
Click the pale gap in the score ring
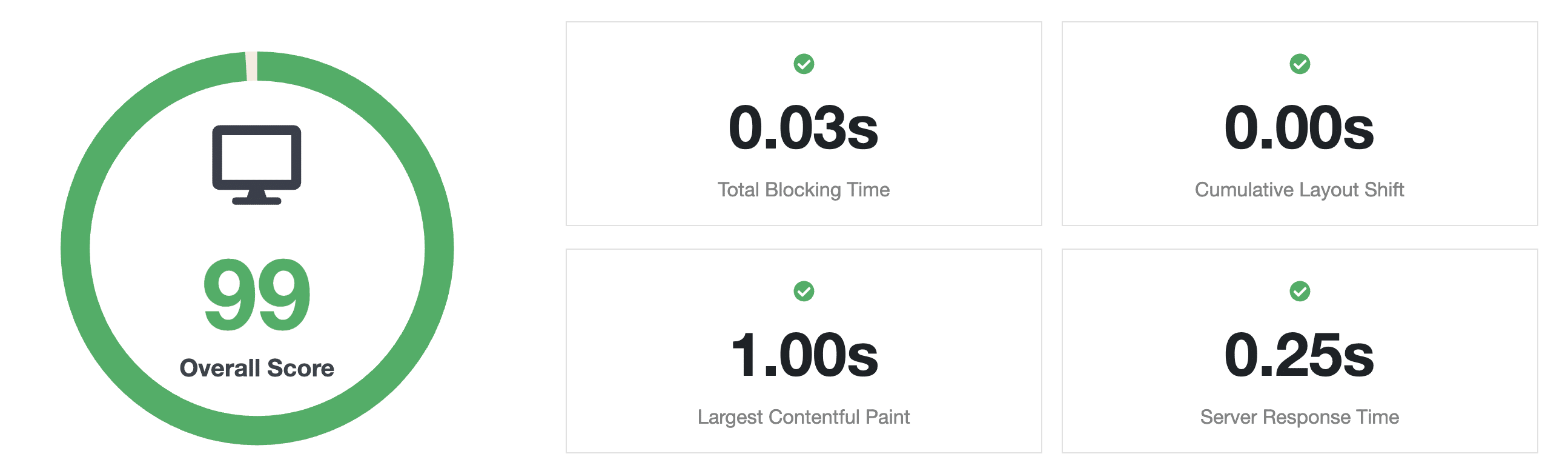coord(251,66)
